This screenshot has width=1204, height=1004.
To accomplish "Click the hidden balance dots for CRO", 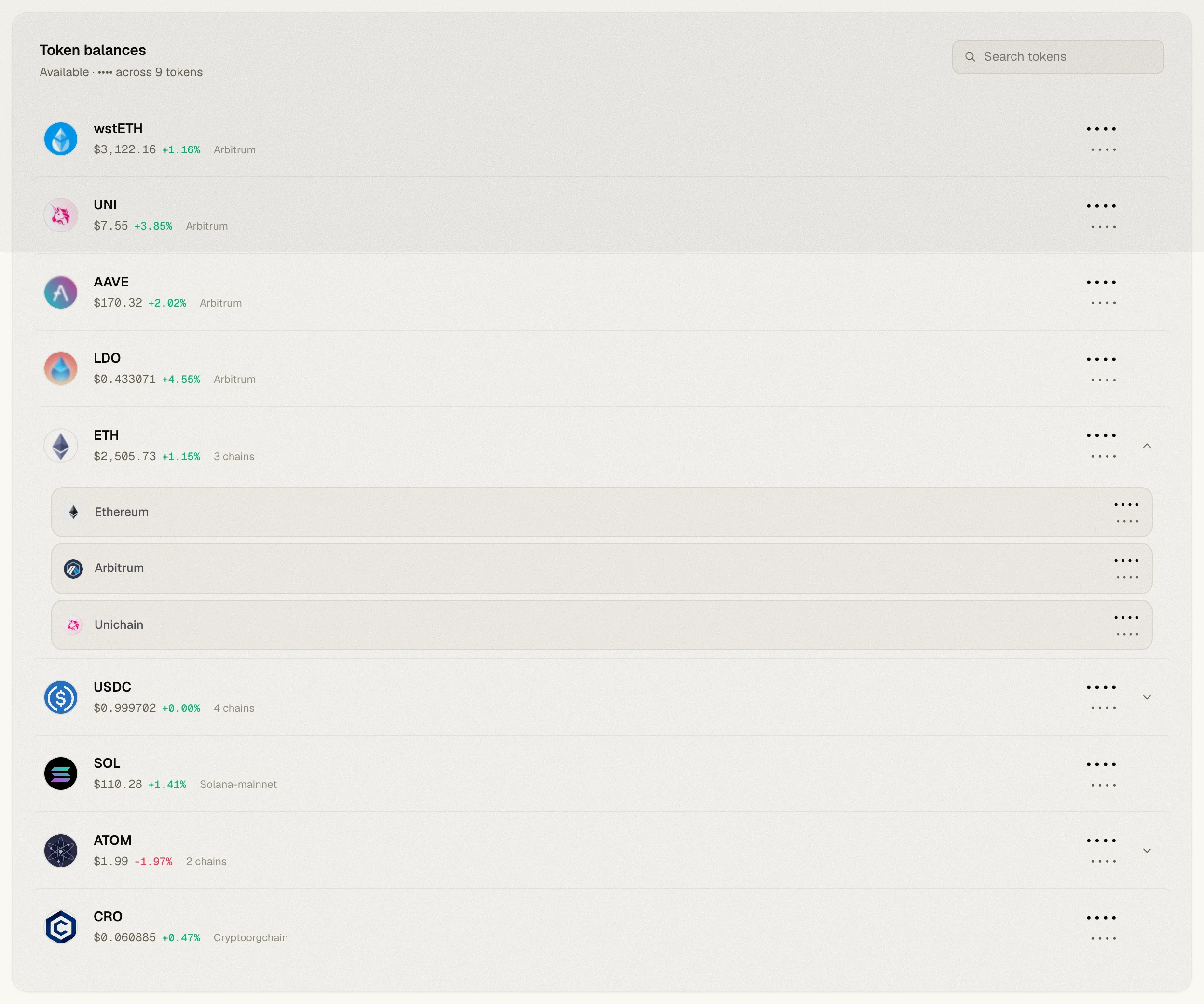I will pyautogui.click(x=1101, y=918).
